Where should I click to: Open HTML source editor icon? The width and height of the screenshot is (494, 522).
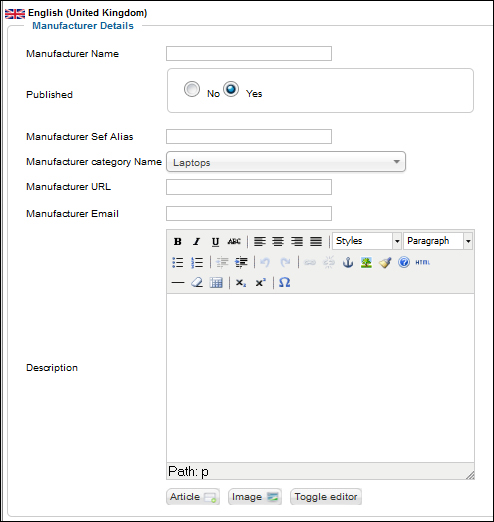tap(422, 263)
